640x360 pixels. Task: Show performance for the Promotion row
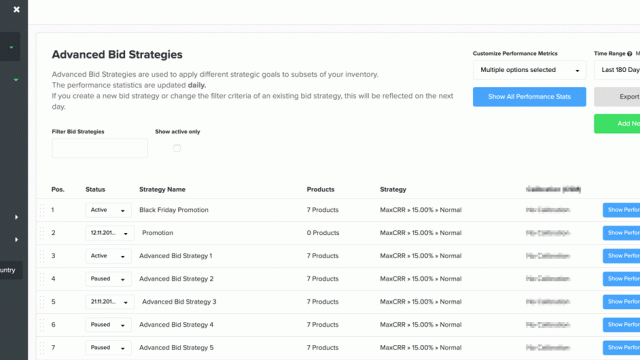(621, 233)
